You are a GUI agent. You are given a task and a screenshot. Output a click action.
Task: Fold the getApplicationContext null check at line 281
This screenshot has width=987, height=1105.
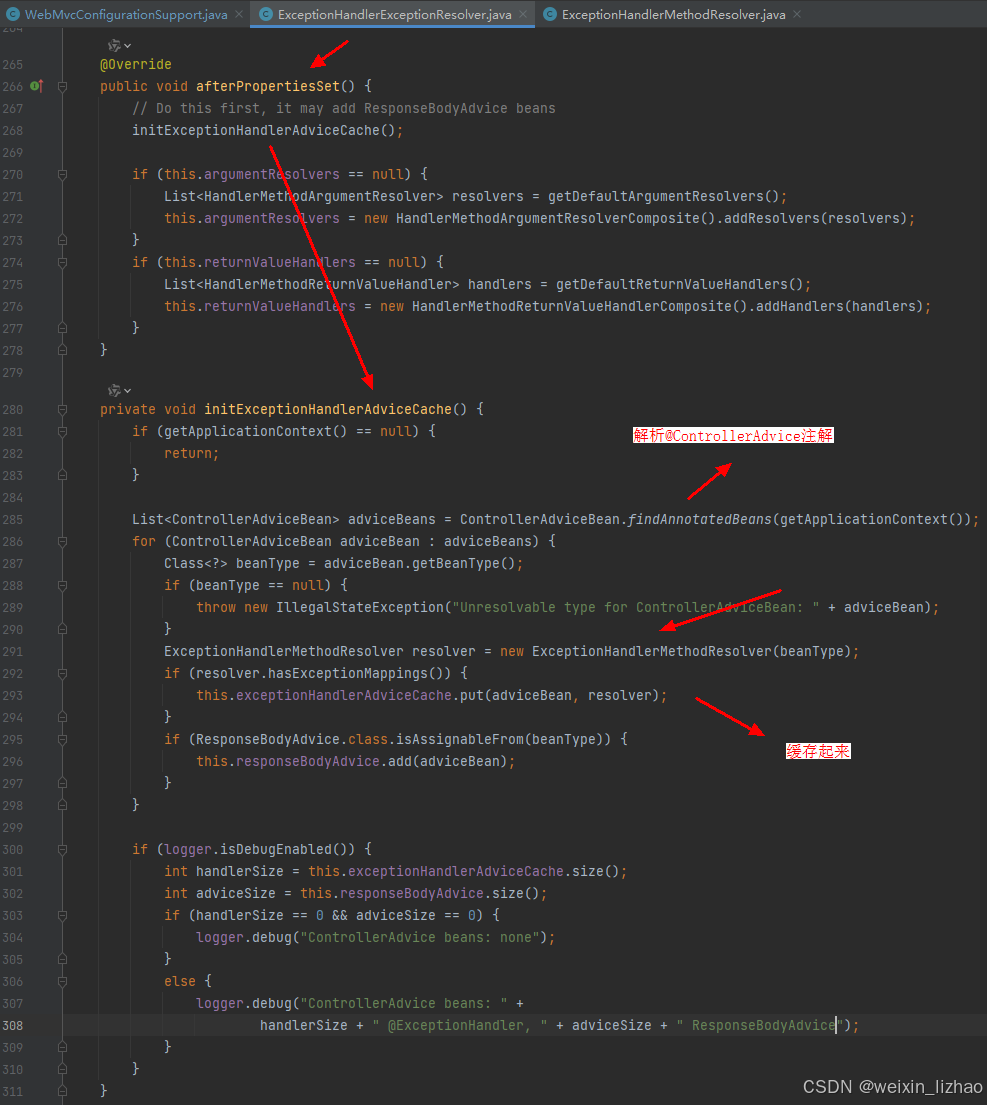point(62,431)
